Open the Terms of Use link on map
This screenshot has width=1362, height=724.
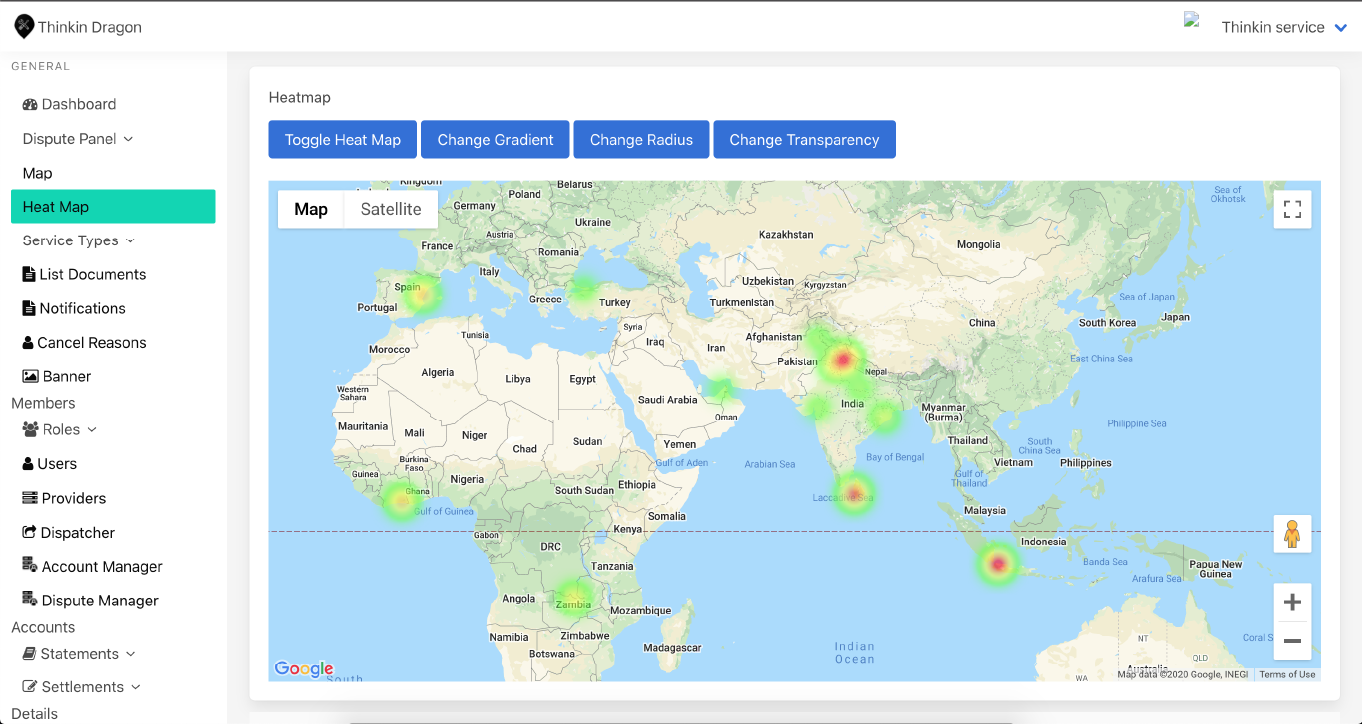pos(1287,674)
